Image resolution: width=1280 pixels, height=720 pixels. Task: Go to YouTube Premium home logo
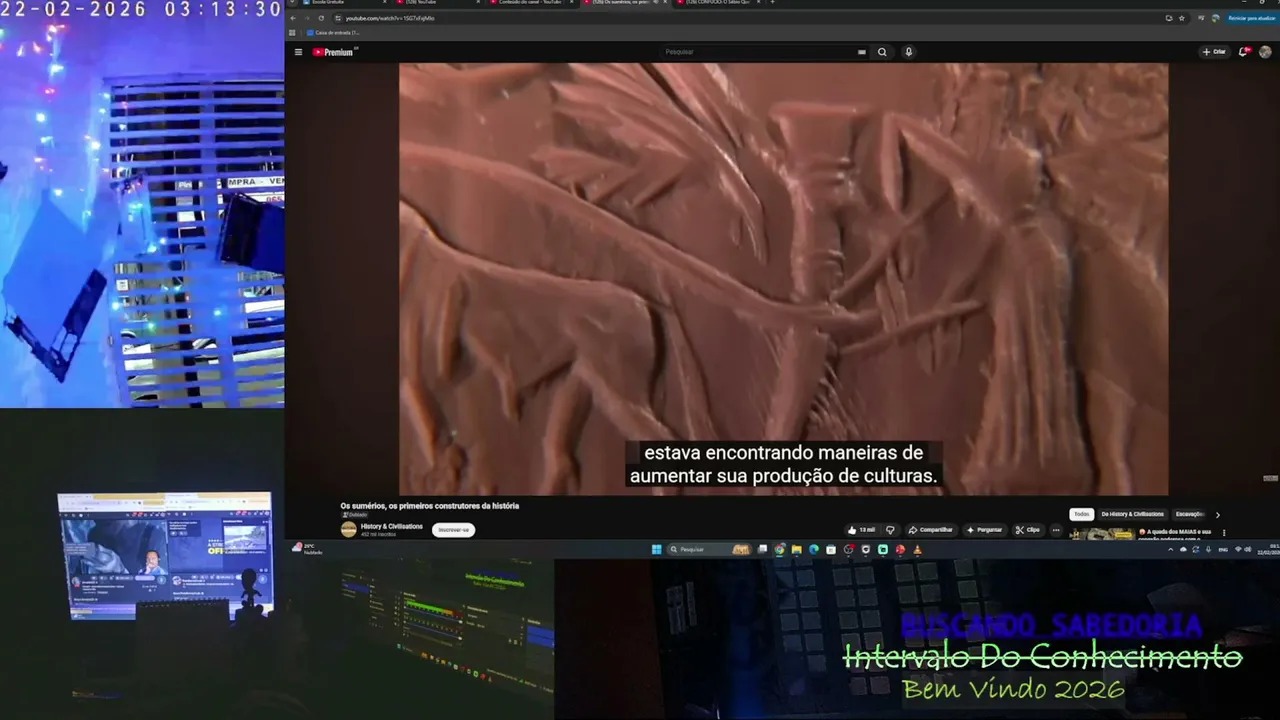pos(335,52)
